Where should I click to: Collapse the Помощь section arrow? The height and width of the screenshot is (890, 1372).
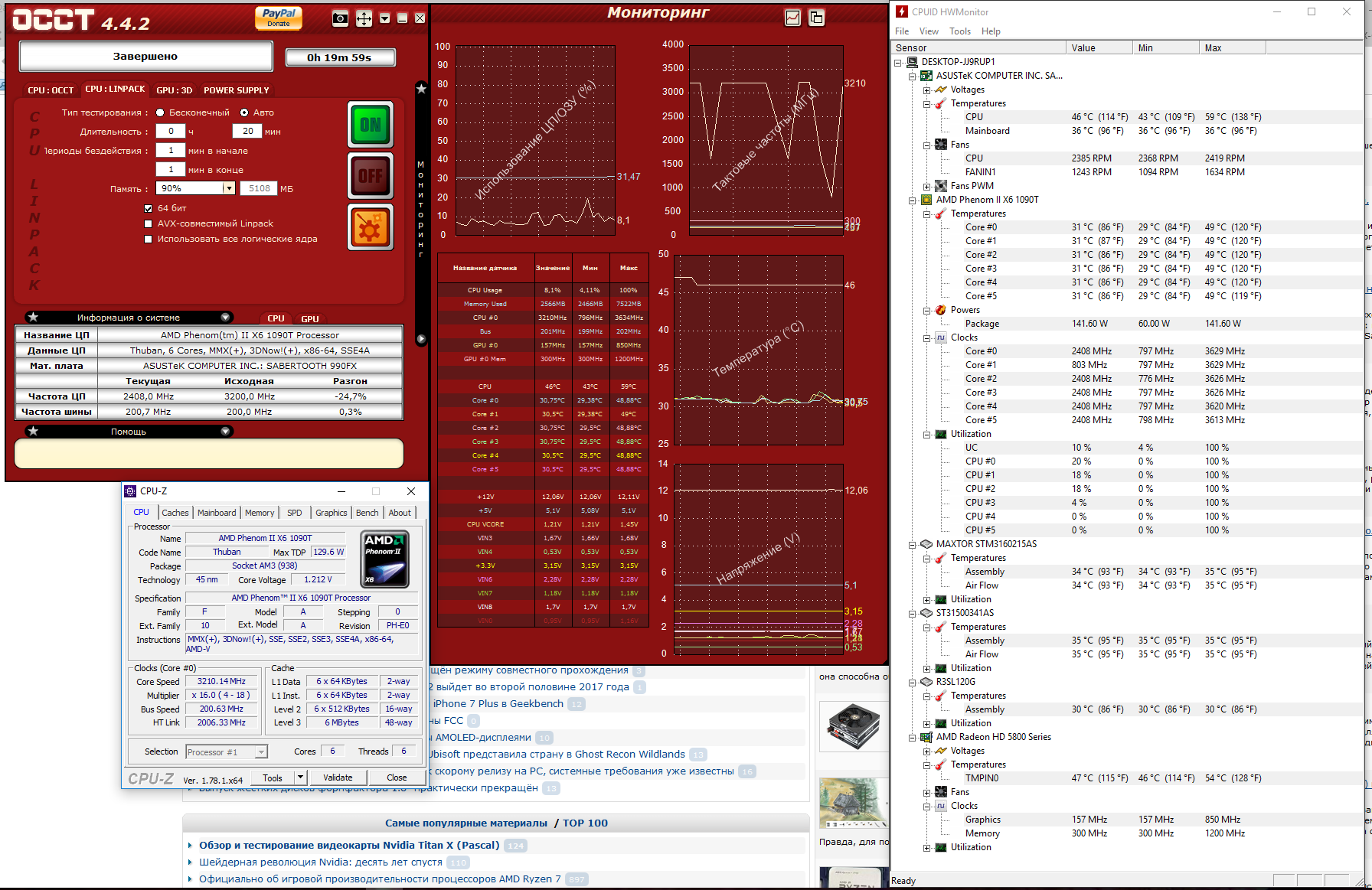pyautogui.click(x=225, y=431)
